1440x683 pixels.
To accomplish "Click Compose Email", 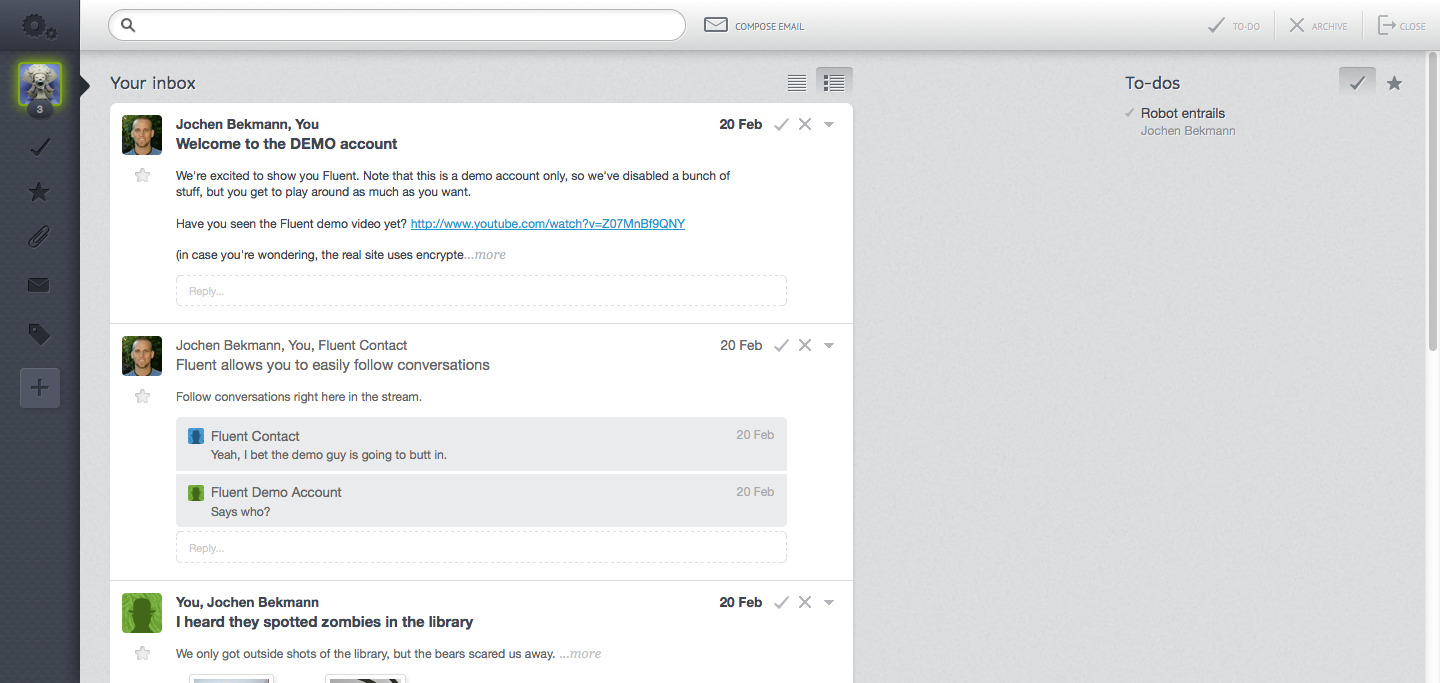I will pyautogui.click(x=754, y=26).
